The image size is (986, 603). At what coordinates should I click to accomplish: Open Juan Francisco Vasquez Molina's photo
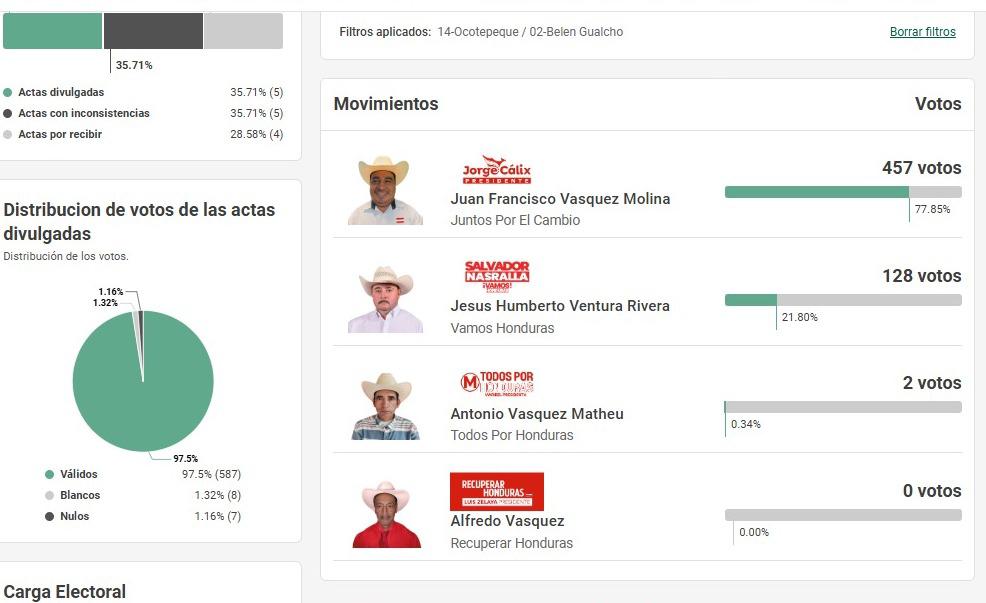point(386,190)
